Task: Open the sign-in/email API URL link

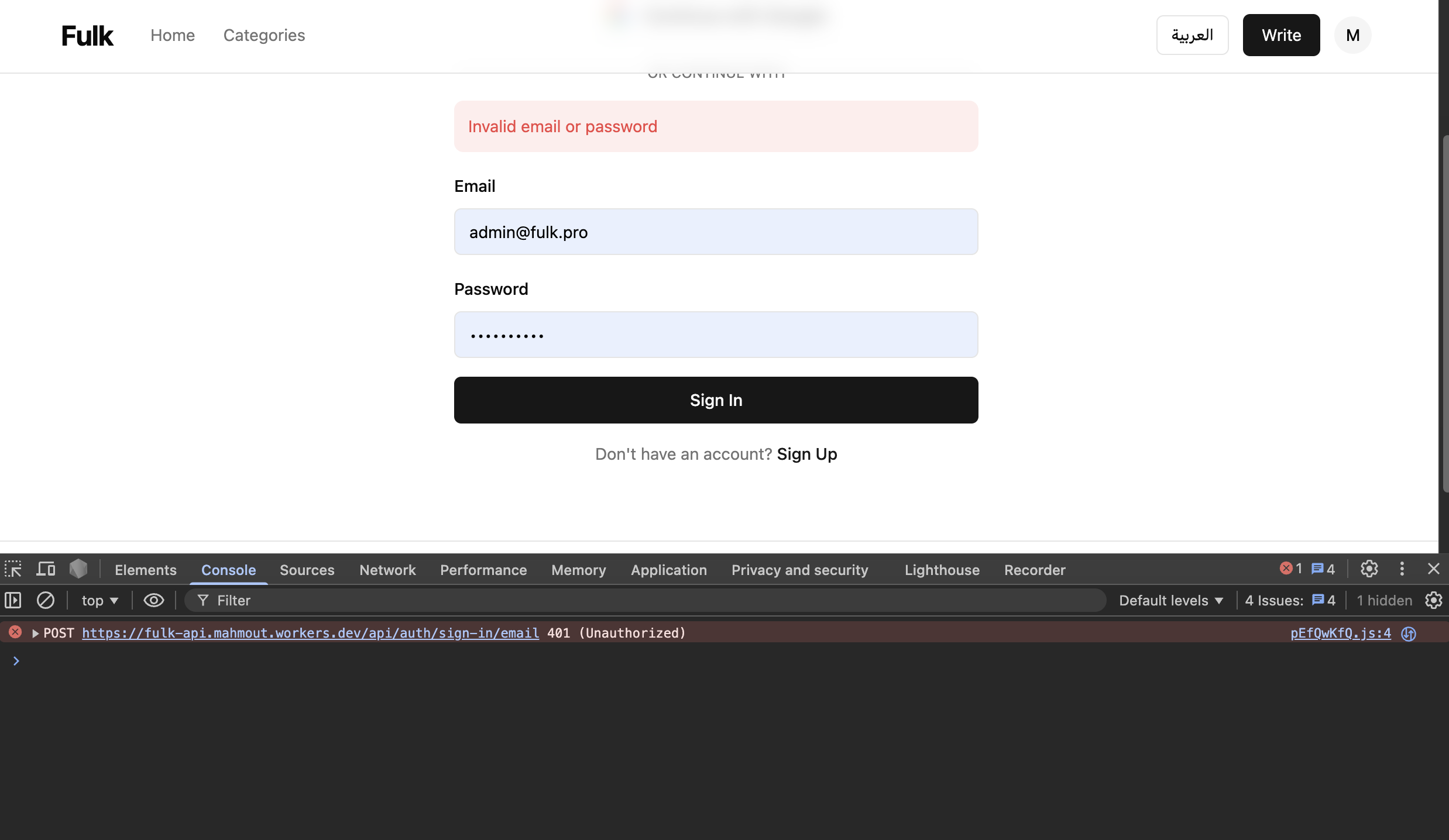Action: click(310, 634)
